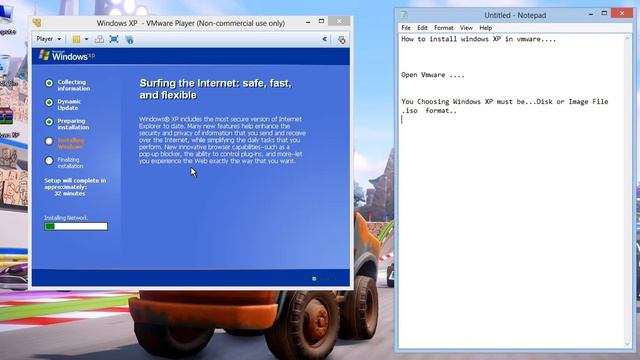This screenshot has width=640, height=360.
Task: Click the Suspend (pause) virtual machine icon
Action: click(76, 40)
